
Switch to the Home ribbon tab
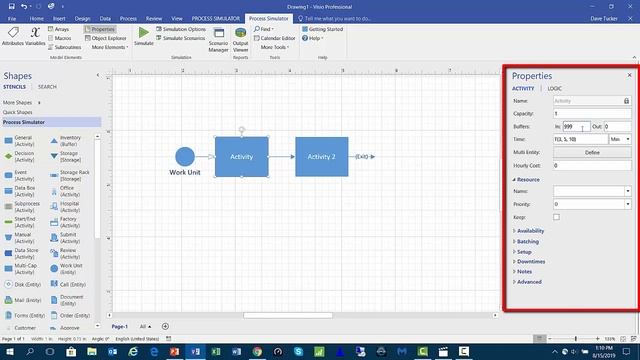pyautogui.click(x=36, y=18)
